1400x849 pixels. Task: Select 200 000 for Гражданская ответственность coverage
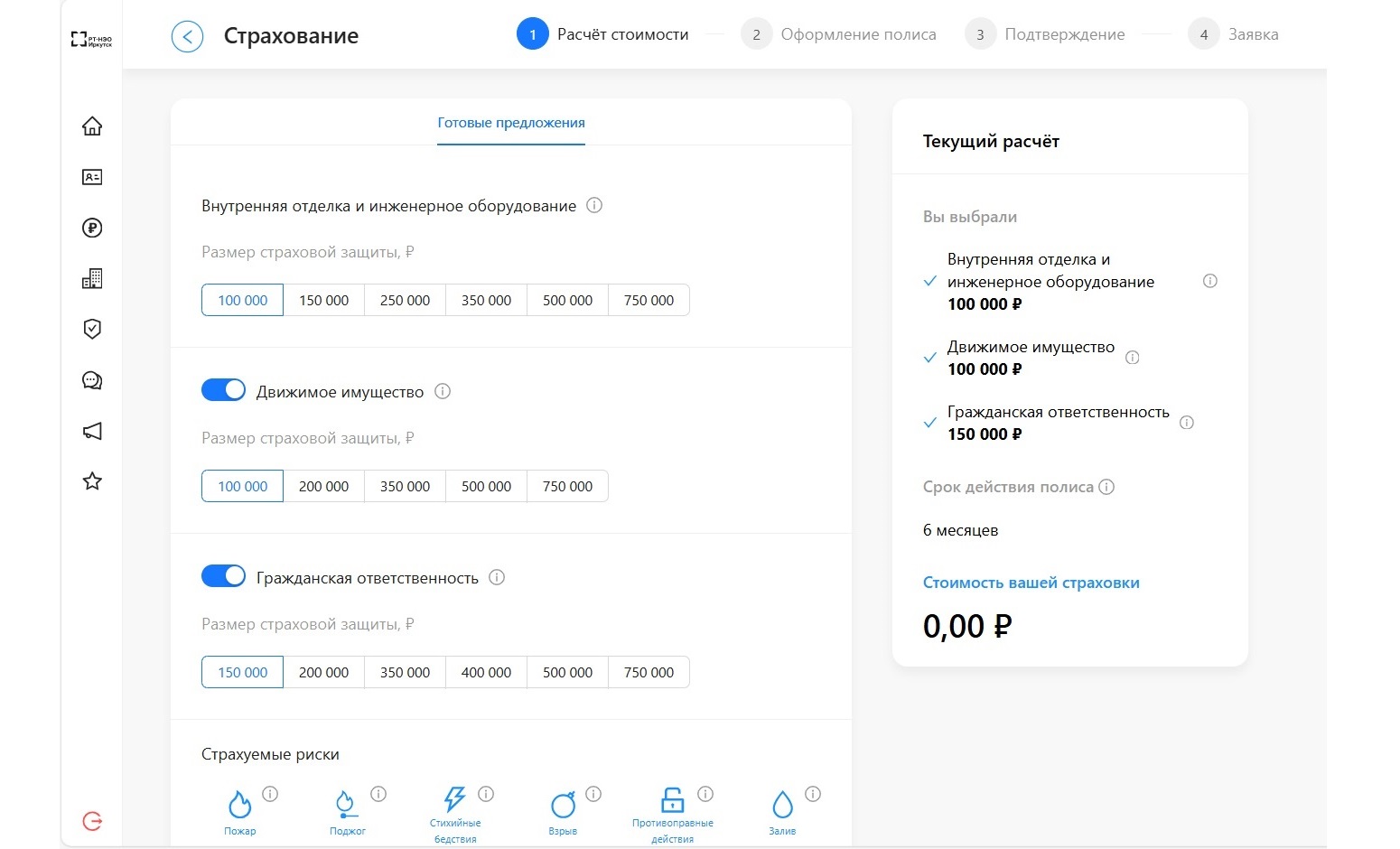click(x=324, y=672)
